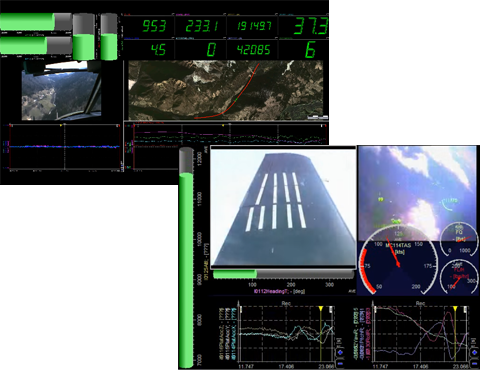Click the blue minus icon below acceleration chart

coord(340,363)
